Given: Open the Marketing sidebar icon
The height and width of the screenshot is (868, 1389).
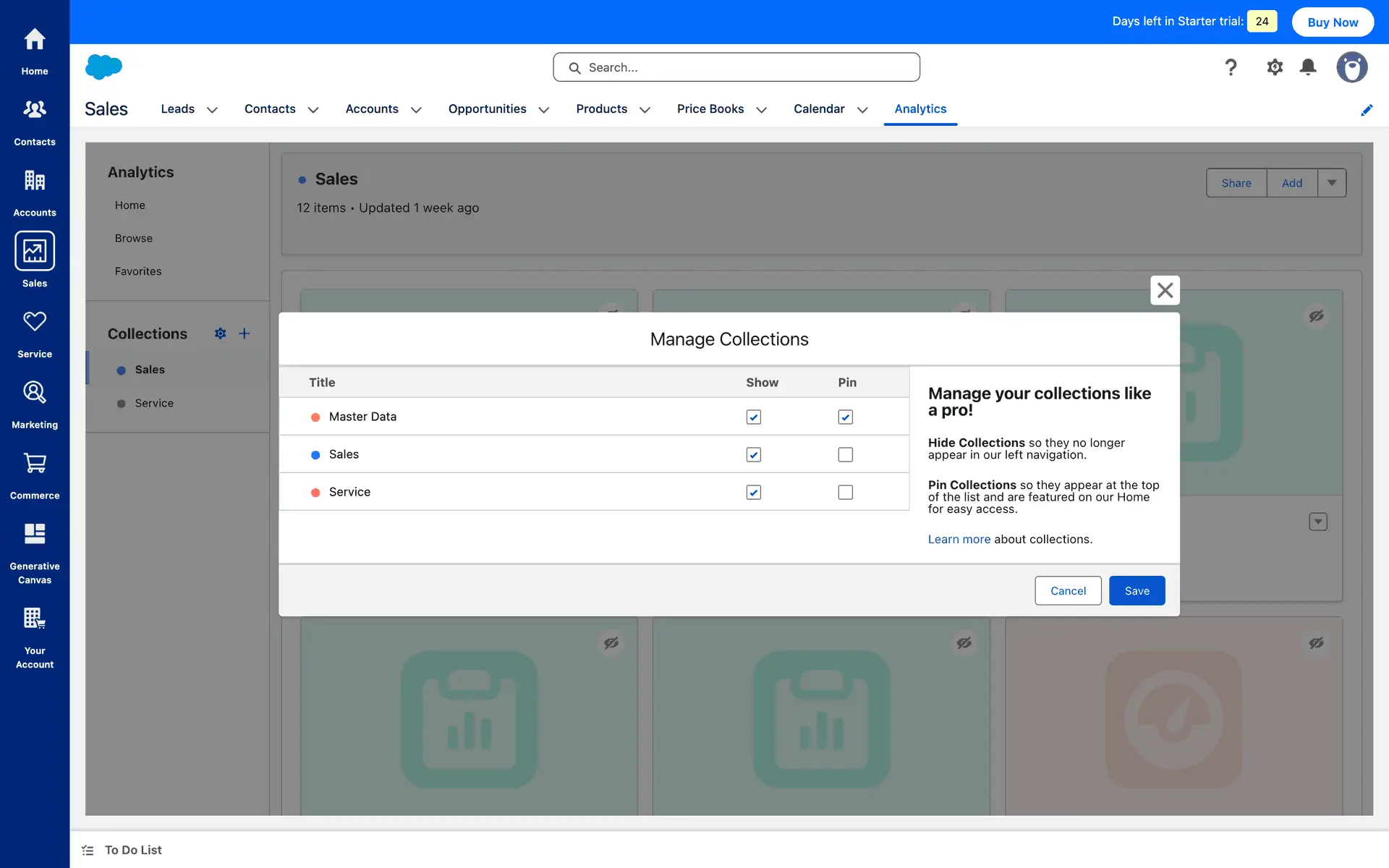Looking at the screenshot, I should click(x=34, y=392).
